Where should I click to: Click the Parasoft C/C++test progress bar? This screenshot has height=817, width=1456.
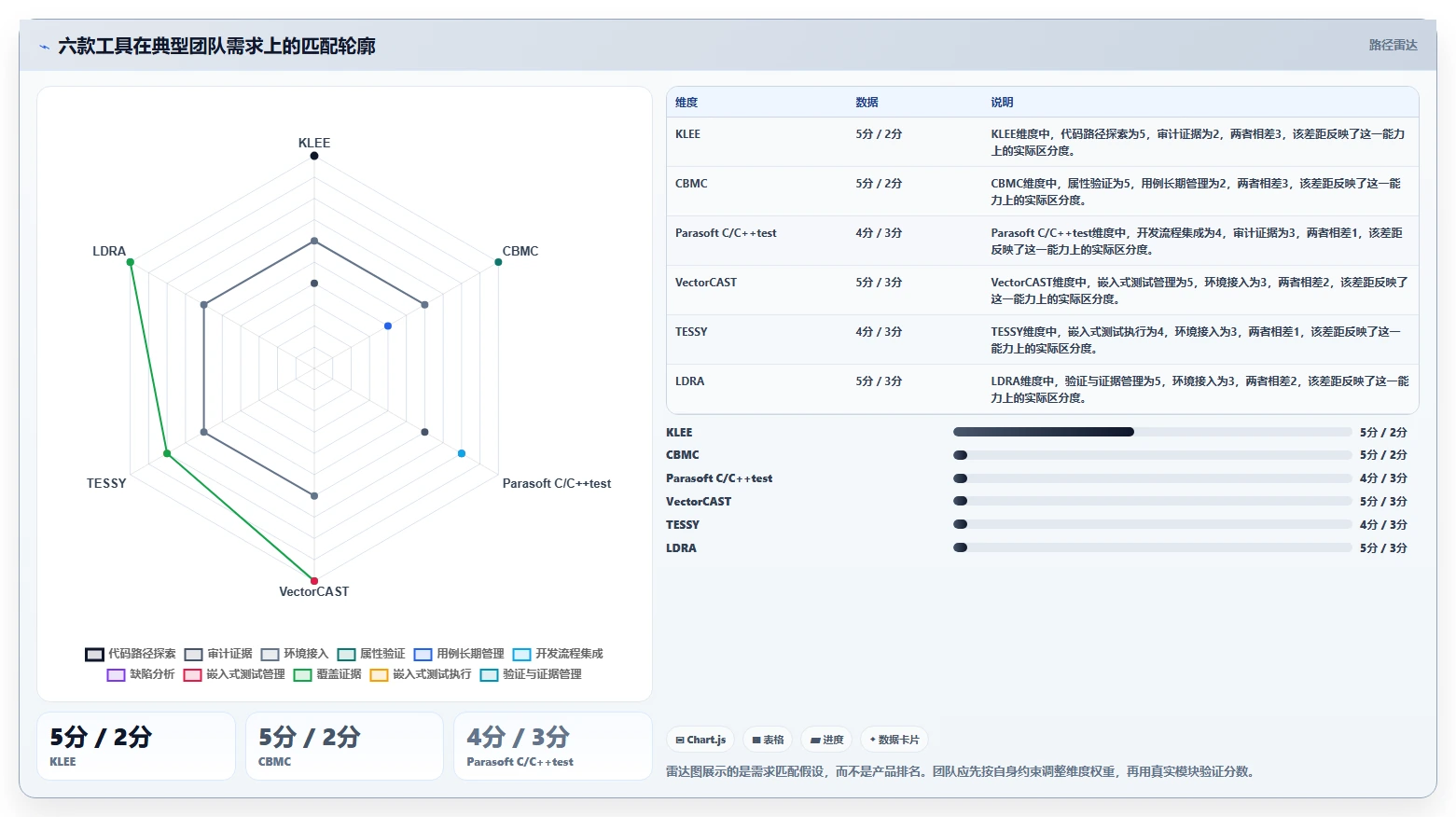[1152, 478]
